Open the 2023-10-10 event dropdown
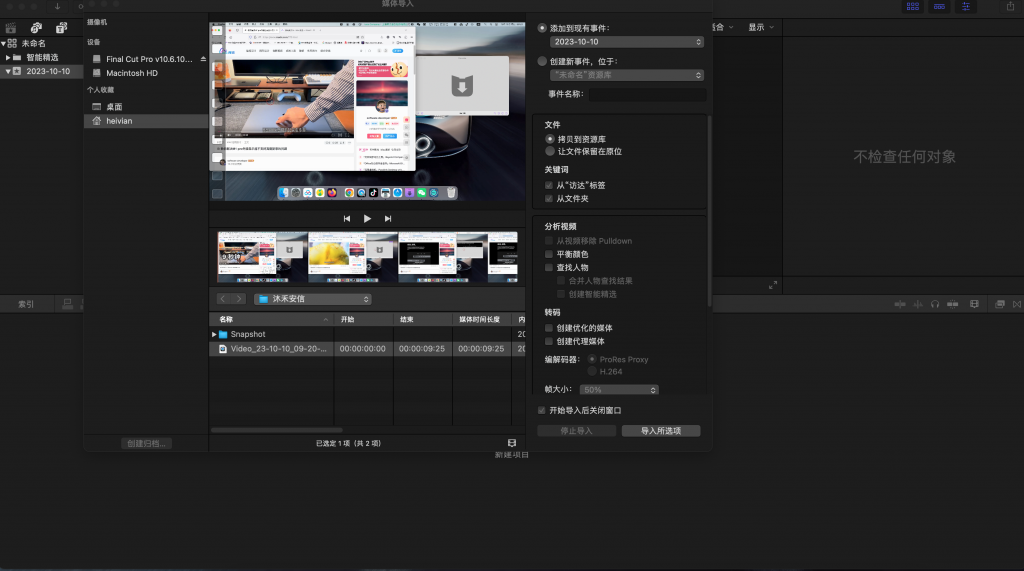 (x=626, y=42)
